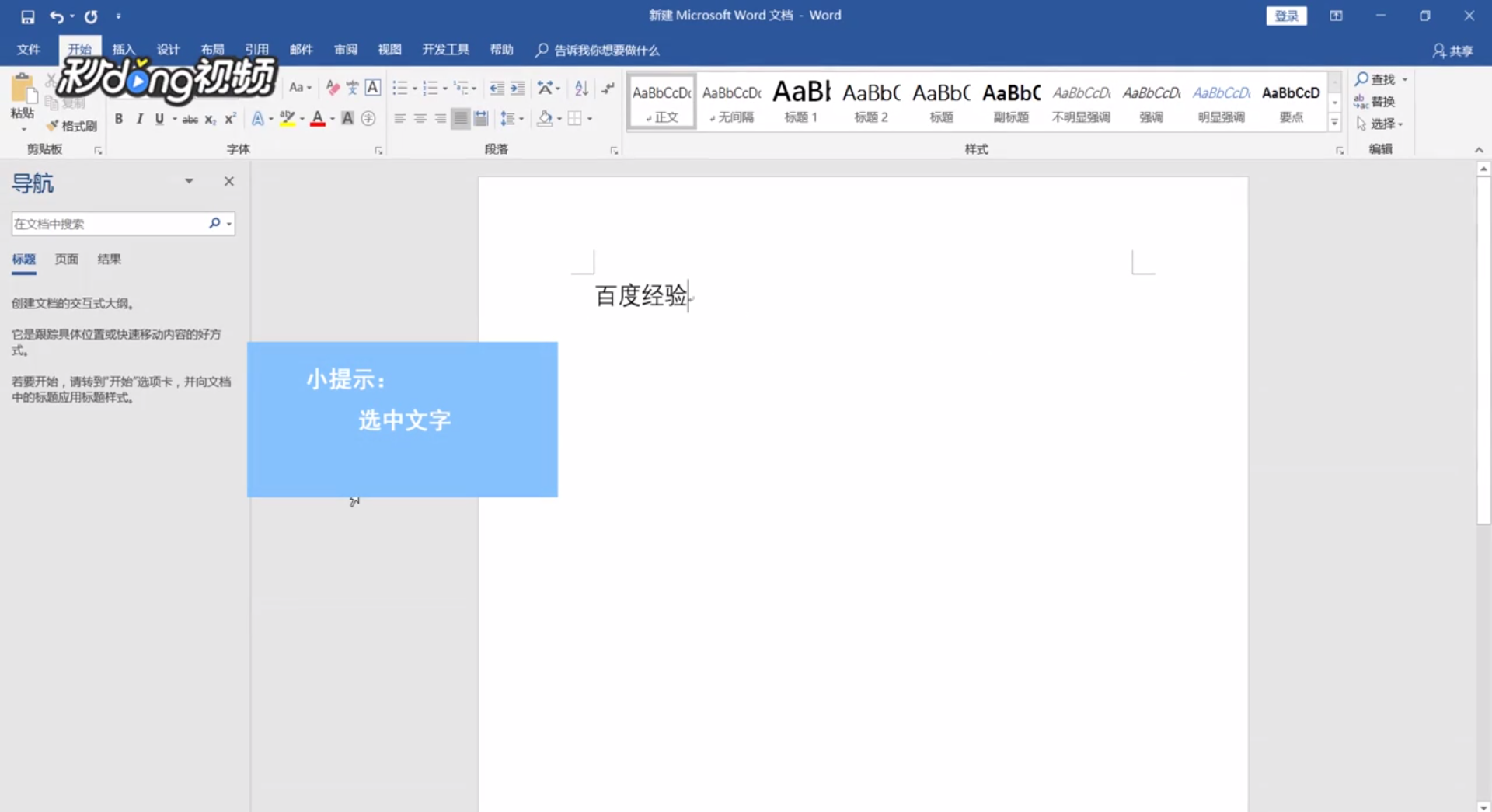1492x812 pixels.
Task: Open the View (视图) tab
Action: (x=389, y=50)
